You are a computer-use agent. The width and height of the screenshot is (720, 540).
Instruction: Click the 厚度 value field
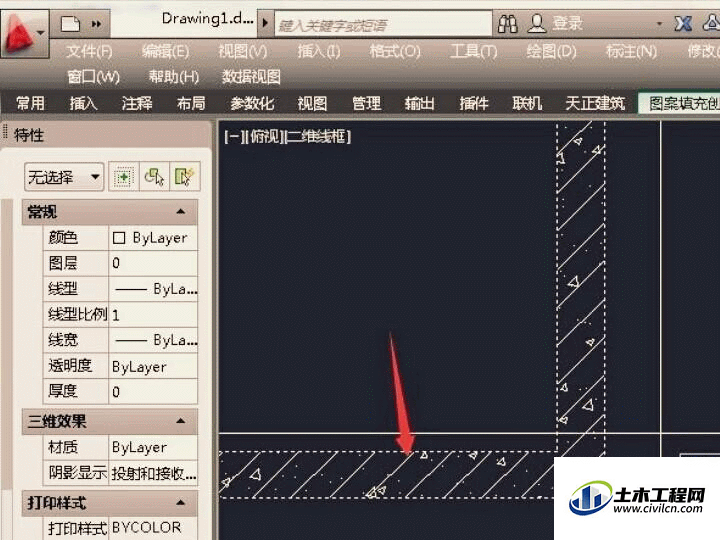(153, 392)
